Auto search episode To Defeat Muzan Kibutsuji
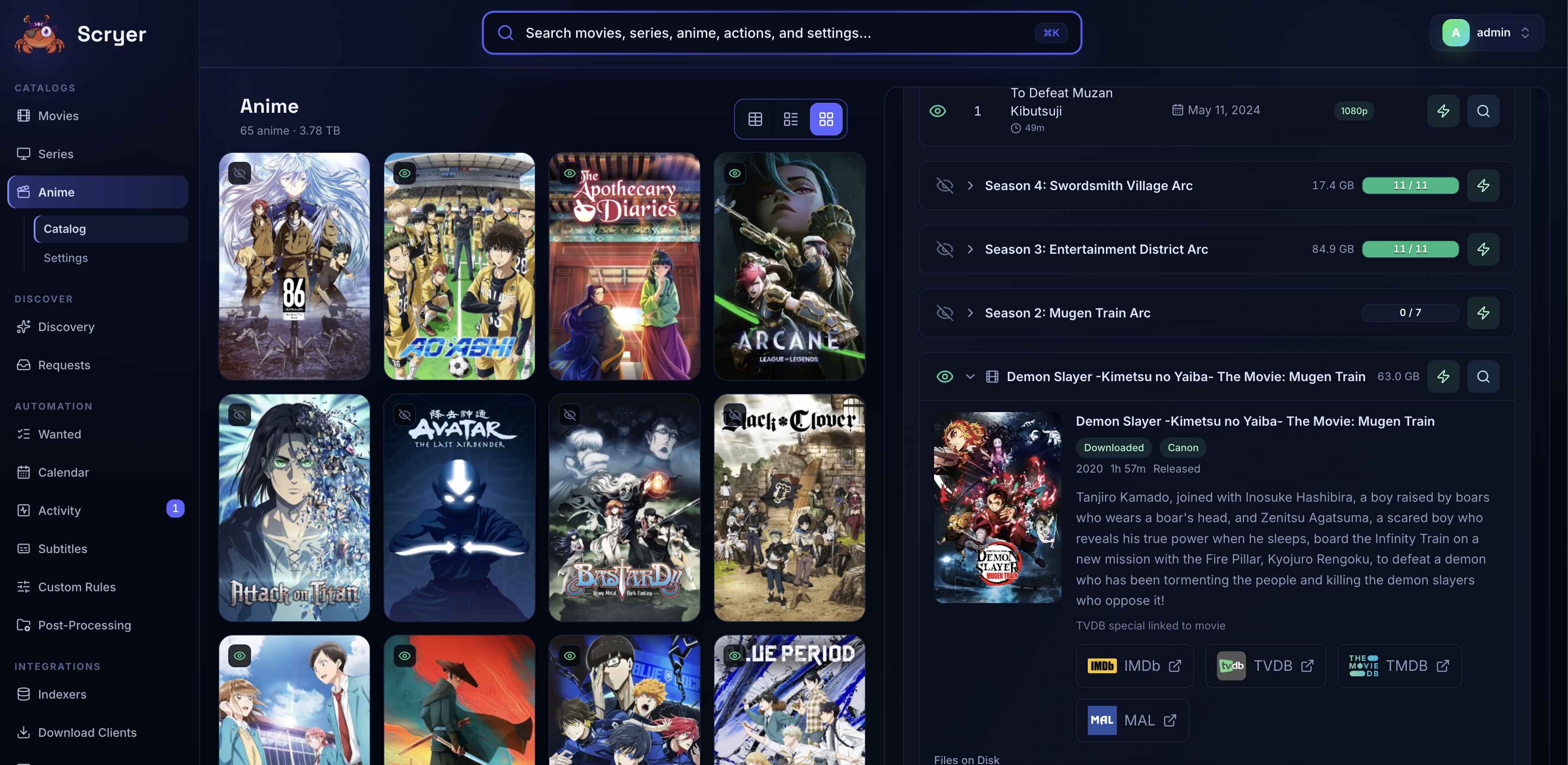 [1443, 111]
